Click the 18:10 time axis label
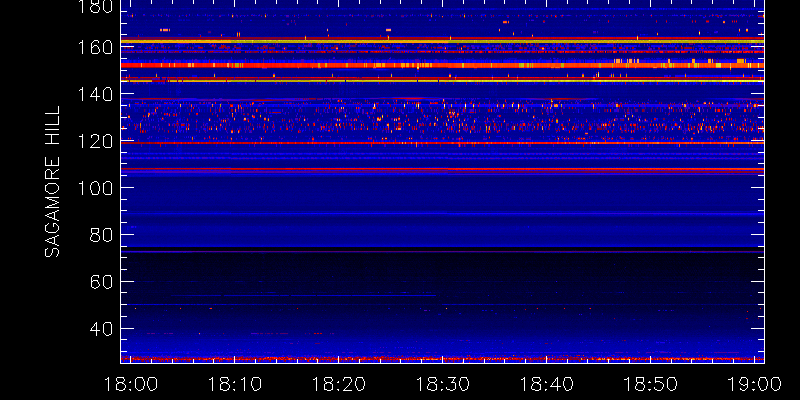This screenshot has width=800, height=400. (235, 383)
